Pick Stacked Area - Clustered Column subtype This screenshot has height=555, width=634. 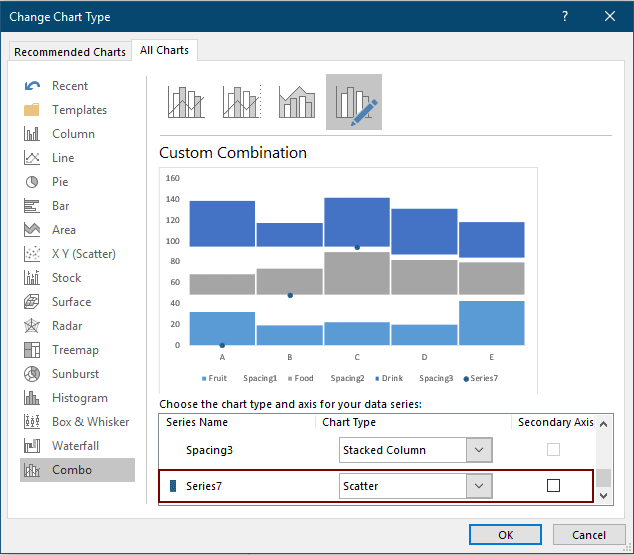pyautogui.click(x=297, y=102)
